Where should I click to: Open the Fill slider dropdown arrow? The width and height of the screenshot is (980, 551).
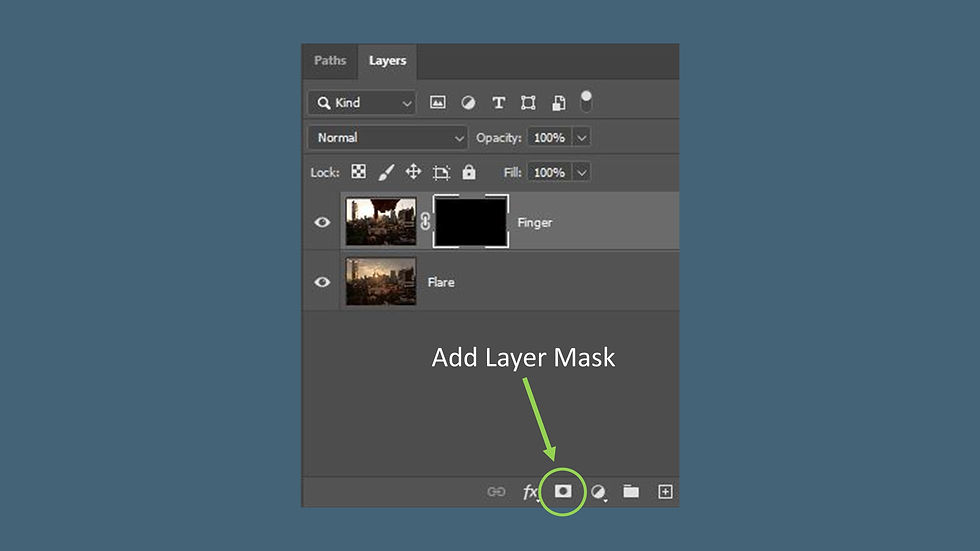(x=582, y=172)
